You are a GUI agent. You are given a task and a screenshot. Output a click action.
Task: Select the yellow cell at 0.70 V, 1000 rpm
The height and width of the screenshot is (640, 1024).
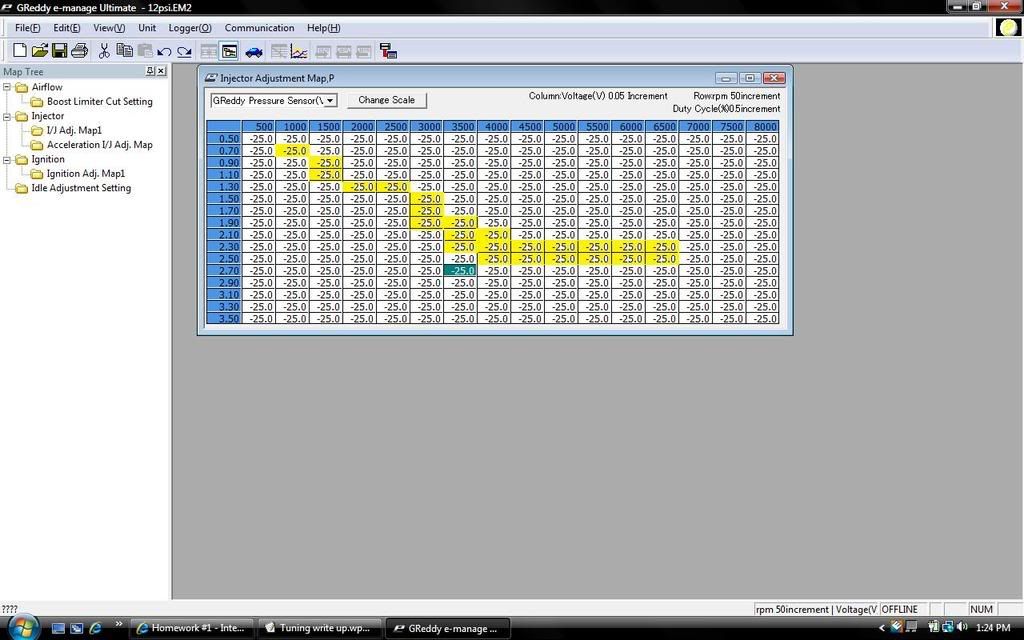coord(292,151)
